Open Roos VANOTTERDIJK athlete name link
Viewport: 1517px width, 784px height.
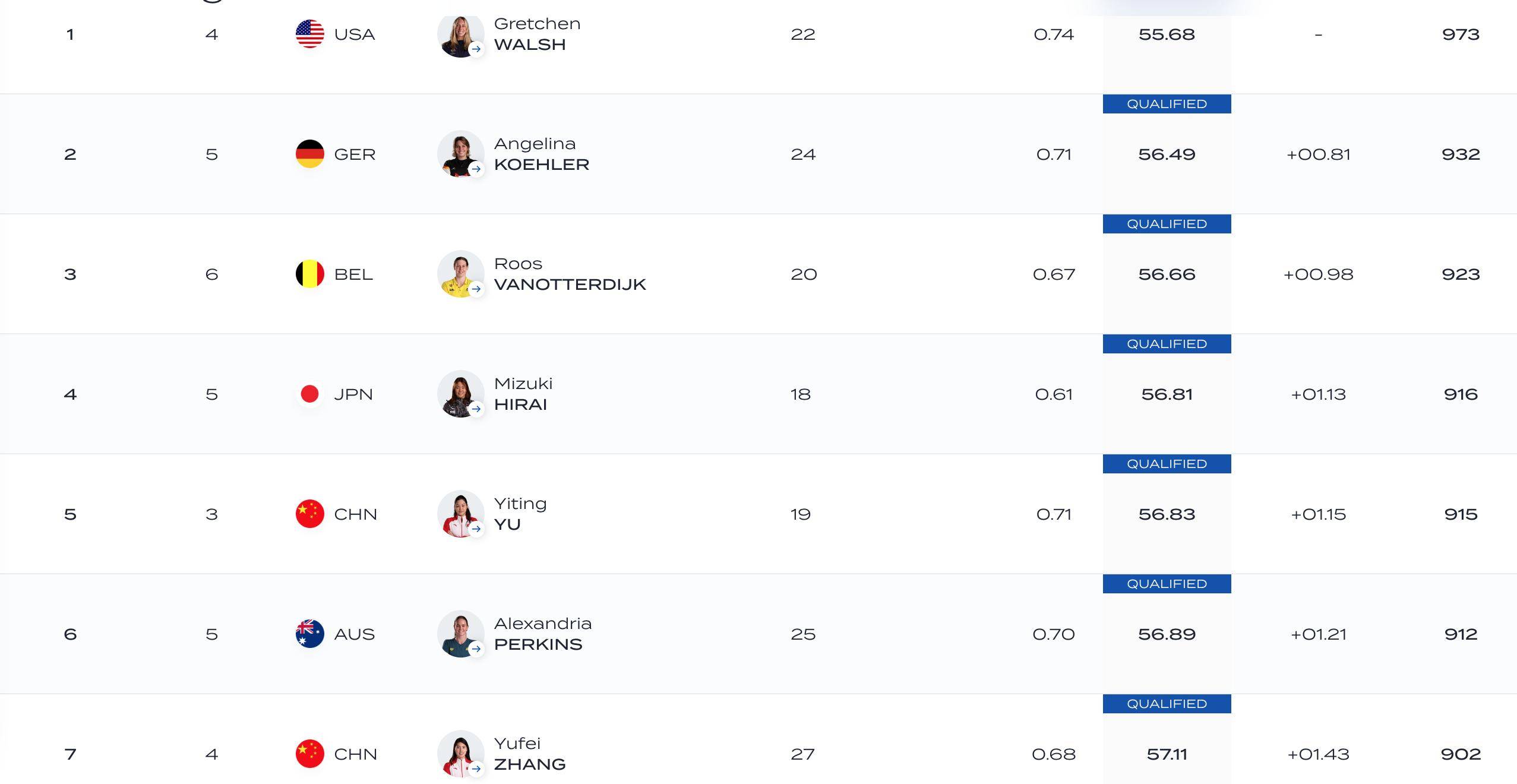pos(570,274)
